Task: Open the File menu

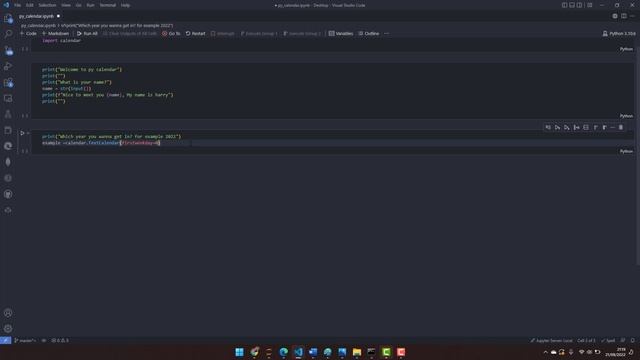Action: 18,5
